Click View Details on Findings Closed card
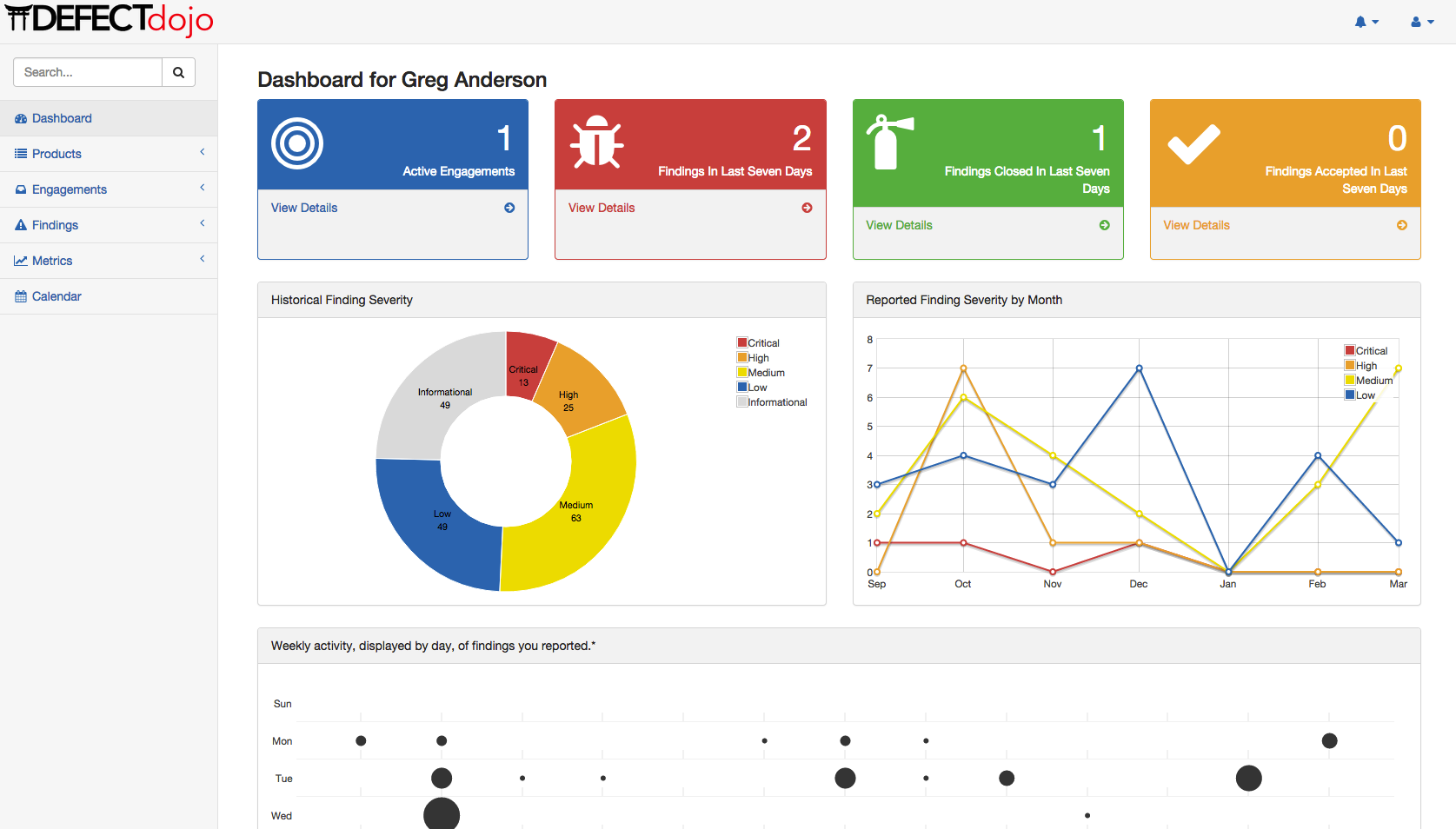This screenshot has height=829, width=1456. 898,225
